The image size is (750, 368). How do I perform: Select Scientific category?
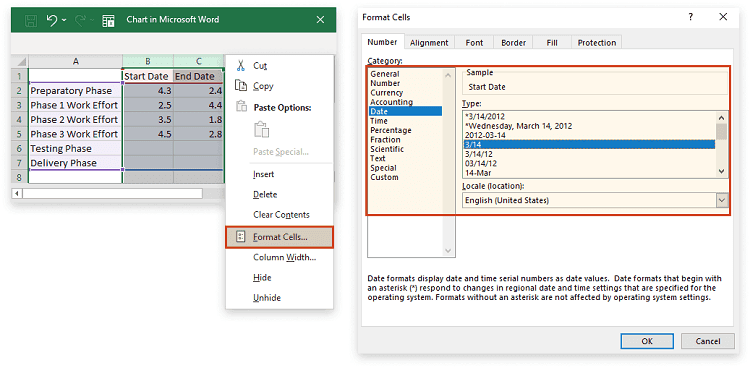click(387, 149)
